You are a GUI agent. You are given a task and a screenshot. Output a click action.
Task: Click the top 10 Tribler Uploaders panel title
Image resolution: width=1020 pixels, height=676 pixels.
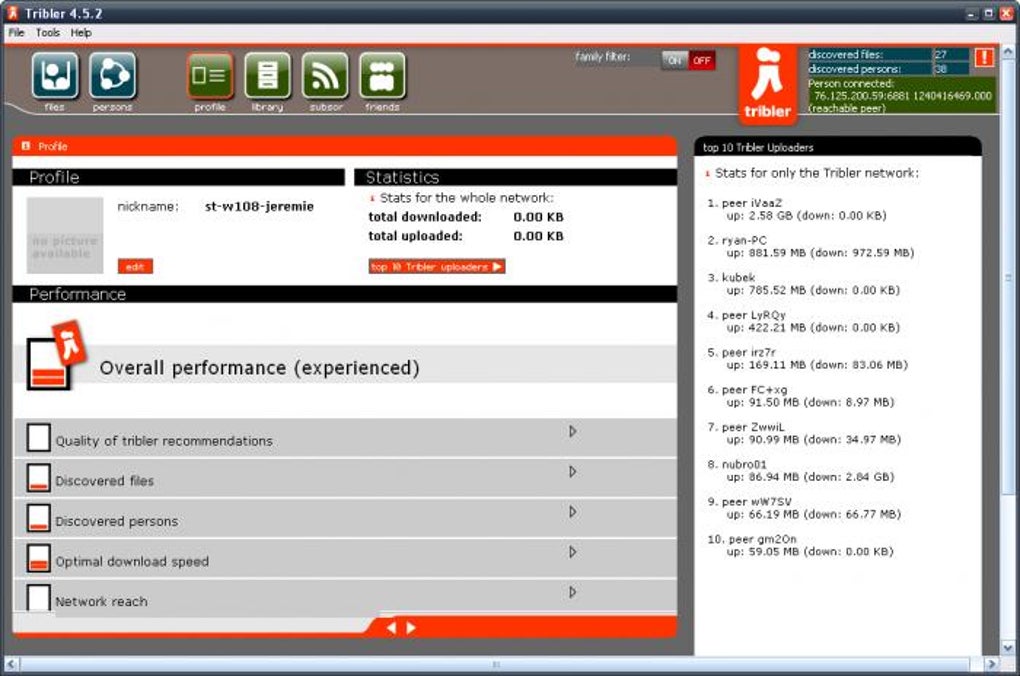pos(758,147)
